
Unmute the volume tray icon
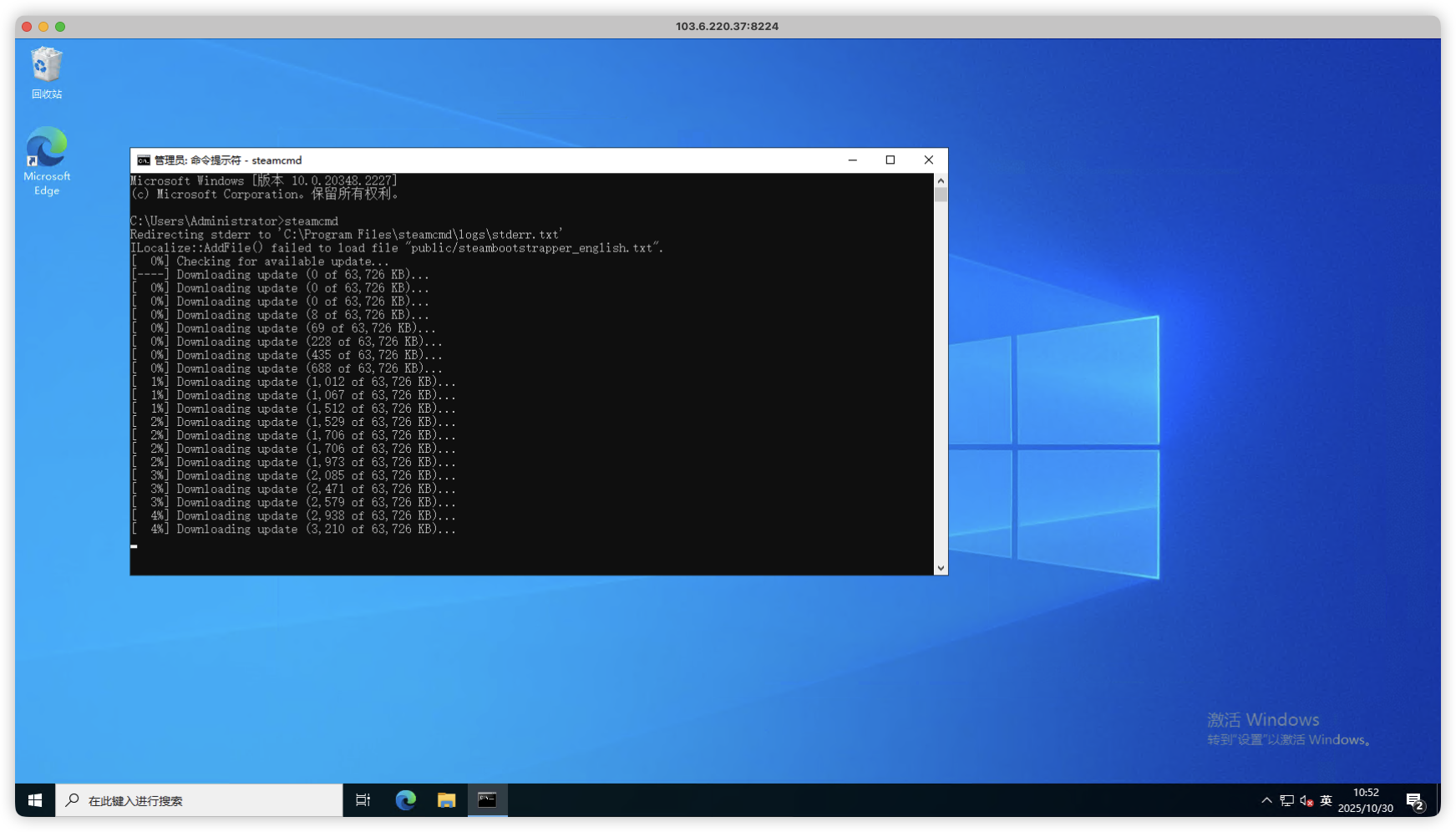point(1306,800)
